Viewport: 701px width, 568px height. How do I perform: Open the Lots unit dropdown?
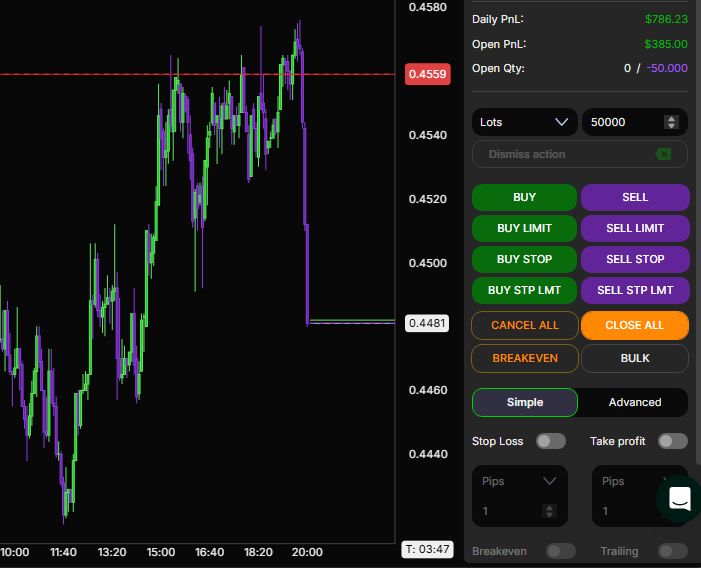point(524,122)
